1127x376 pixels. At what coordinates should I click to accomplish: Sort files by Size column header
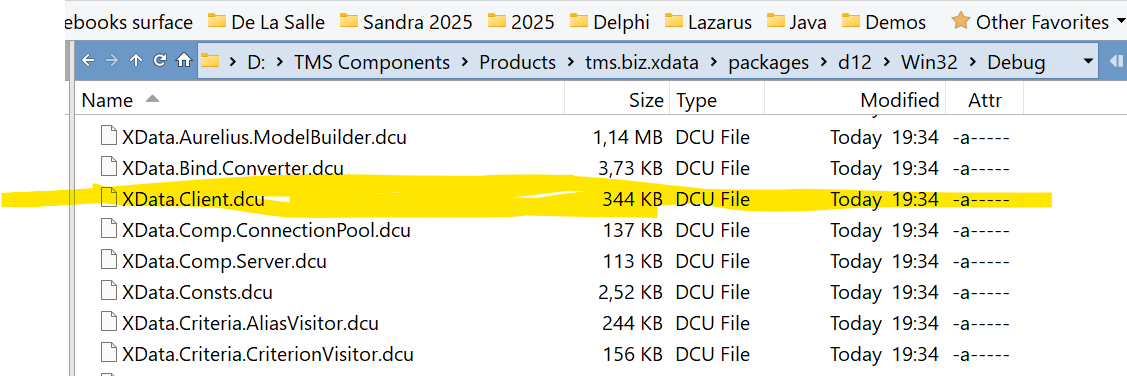(646, 100)
